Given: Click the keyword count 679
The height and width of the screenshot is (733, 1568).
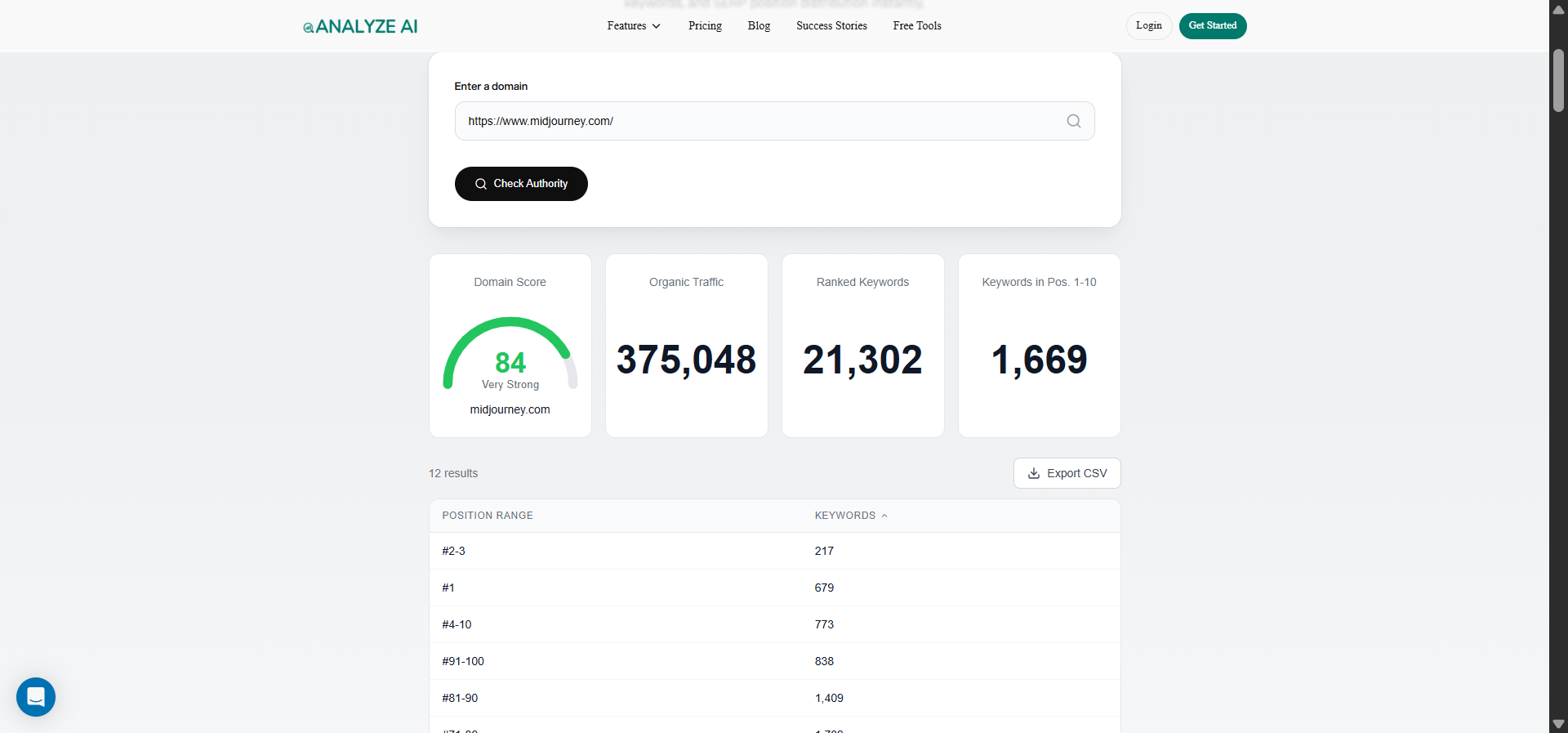Looking at the screenshot, I should [824, 588].
